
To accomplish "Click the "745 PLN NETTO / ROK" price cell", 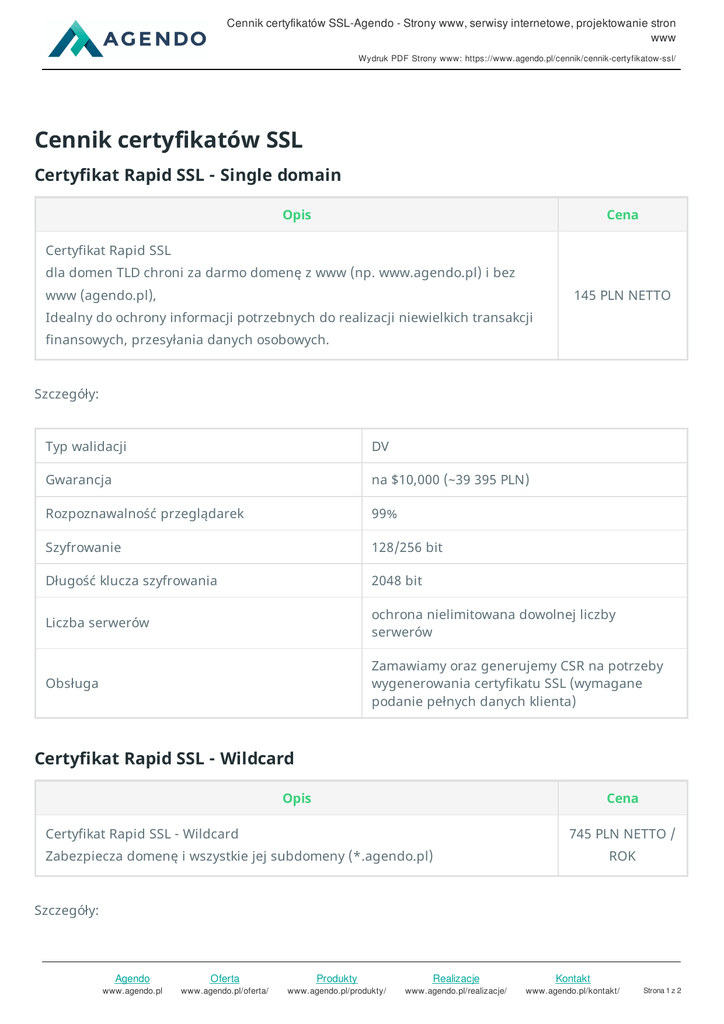I will 622,845.
